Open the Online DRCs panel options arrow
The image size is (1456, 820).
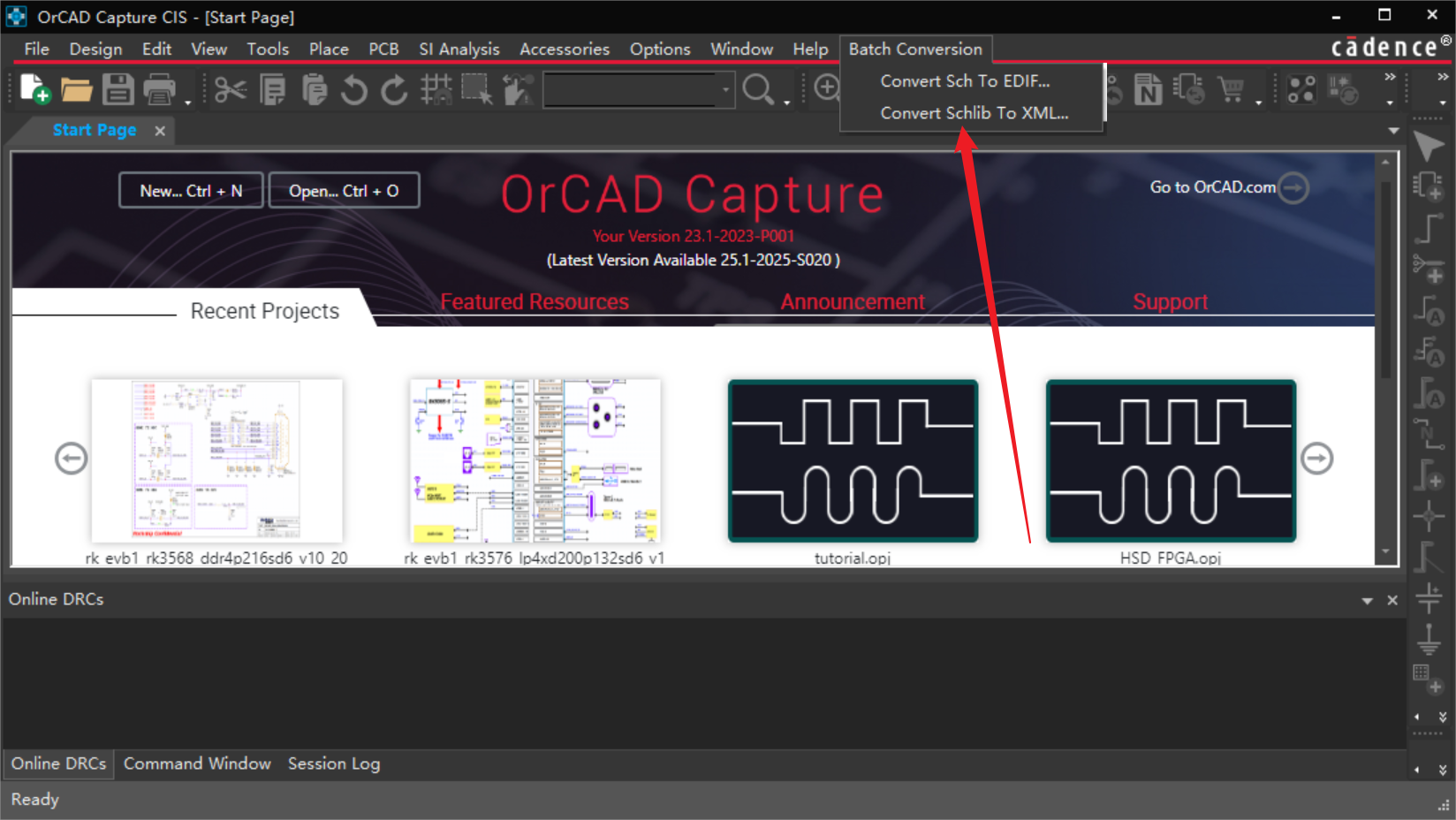[1368, 601]
